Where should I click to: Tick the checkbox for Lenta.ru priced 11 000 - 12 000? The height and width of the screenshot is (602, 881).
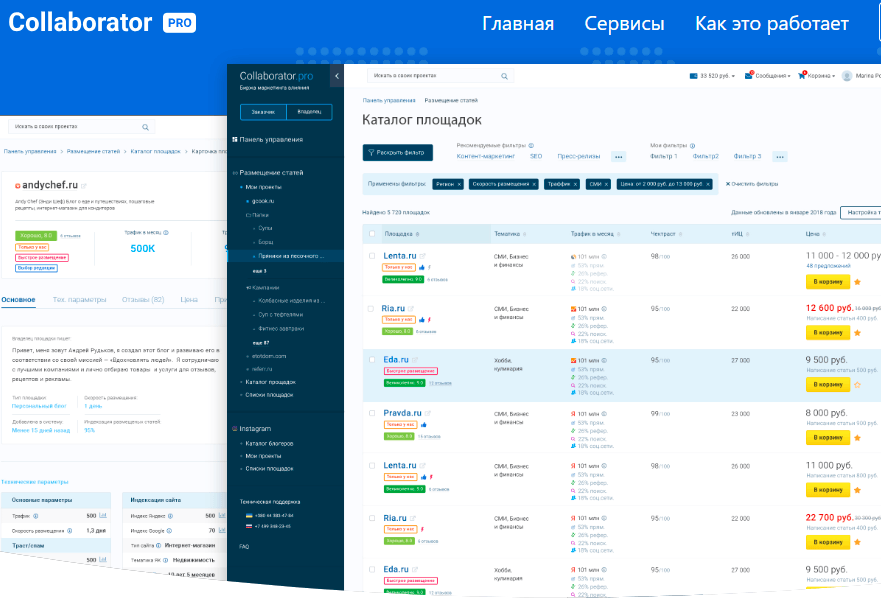click(x=371, y=256)
